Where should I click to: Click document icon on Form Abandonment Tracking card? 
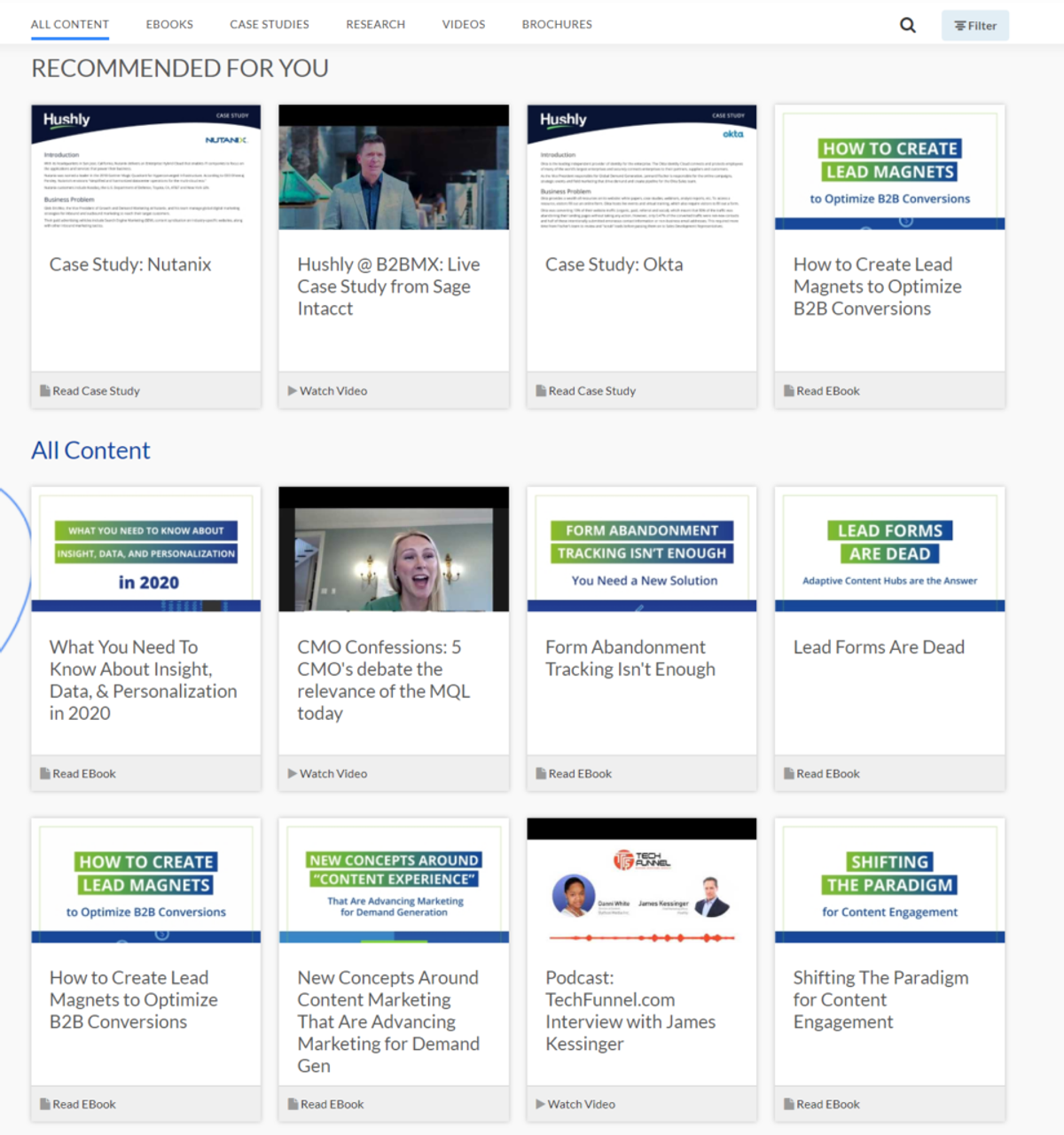541,773
